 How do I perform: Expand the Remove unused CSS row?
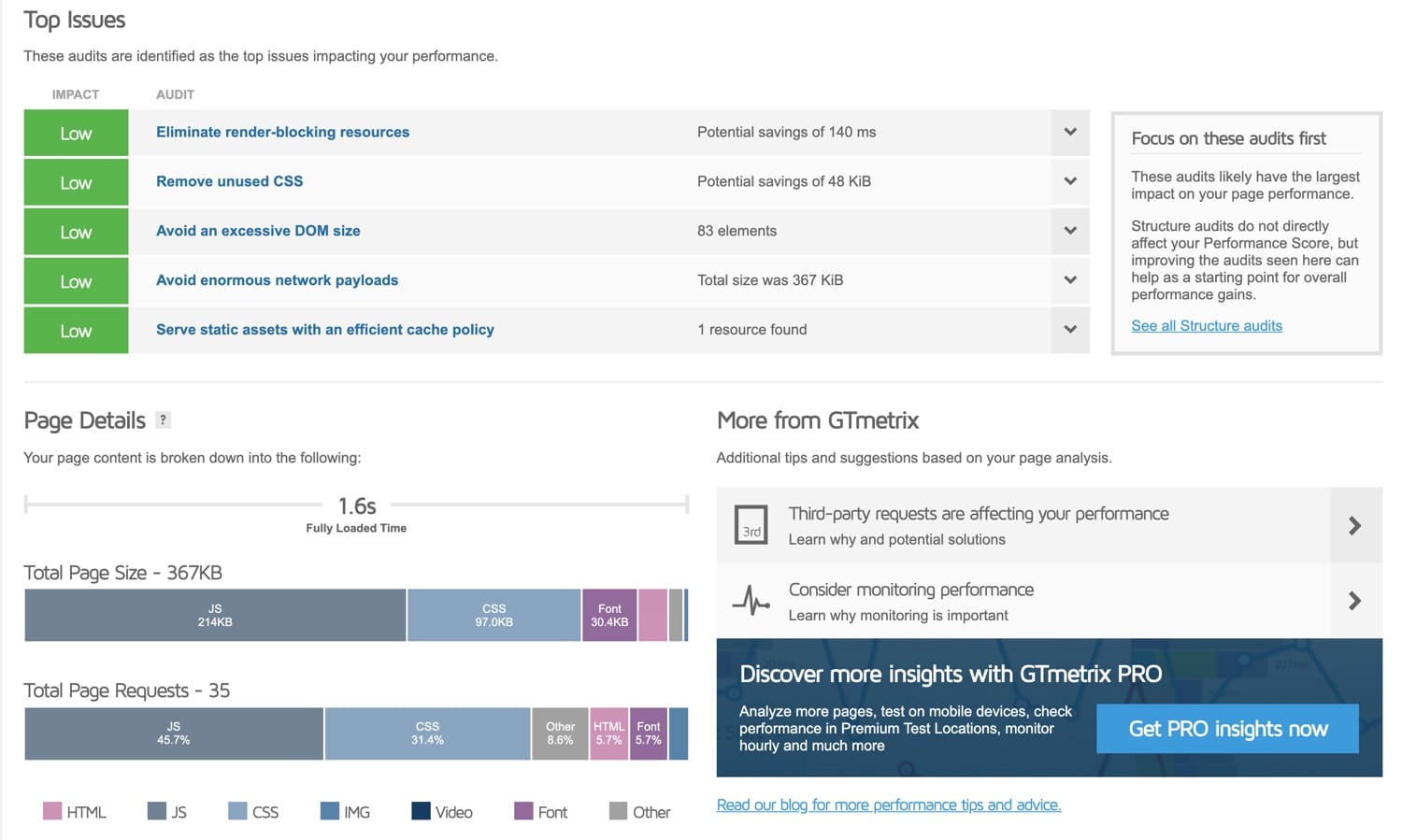coord(1070,181)
